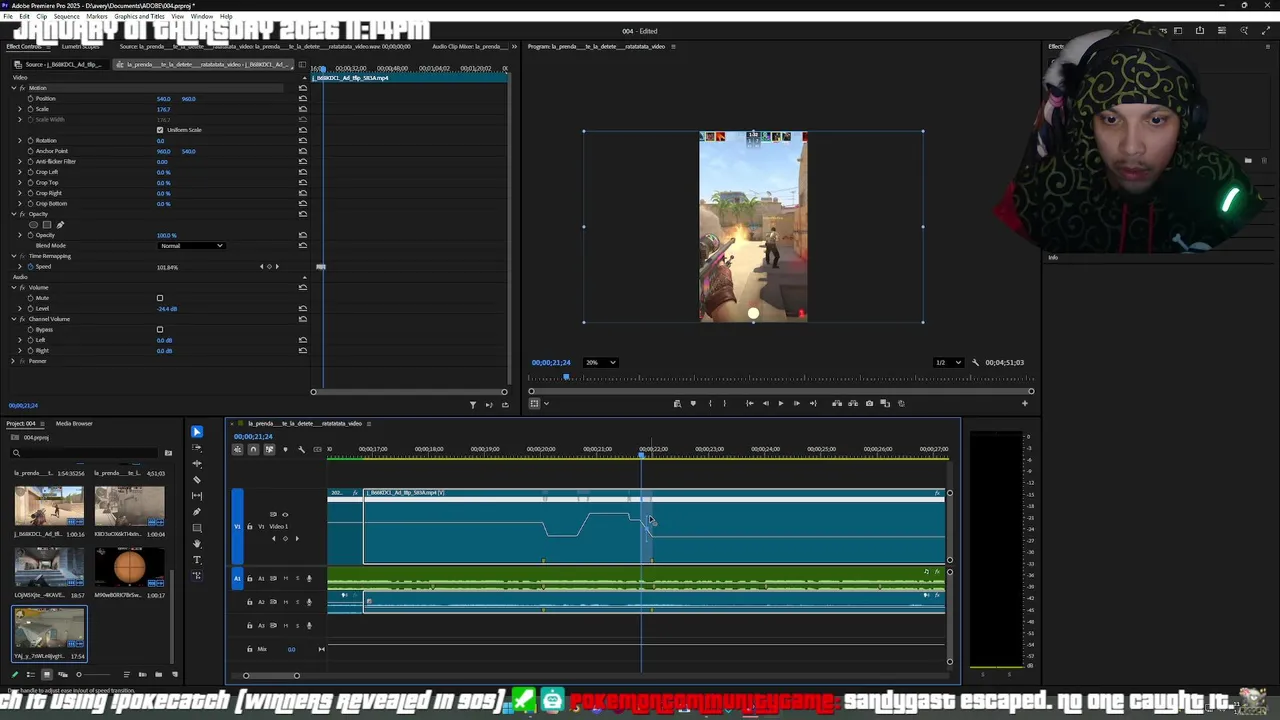Toggle the Motion fx effect
Viewport: 1280px width, 720px height.
[x=22, y=88]
